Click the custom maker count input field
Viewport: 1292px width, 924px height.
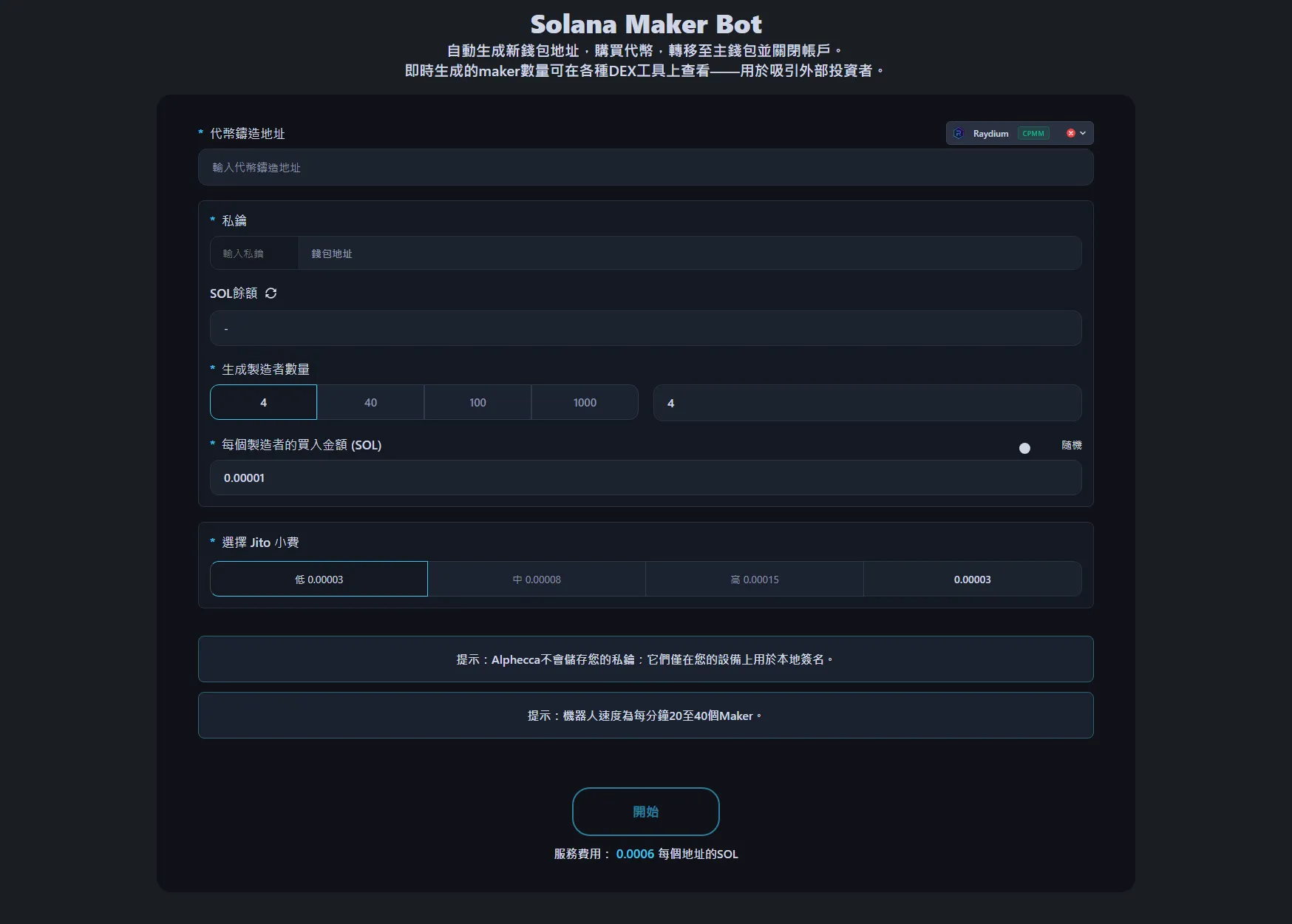(x=867, y=404)
